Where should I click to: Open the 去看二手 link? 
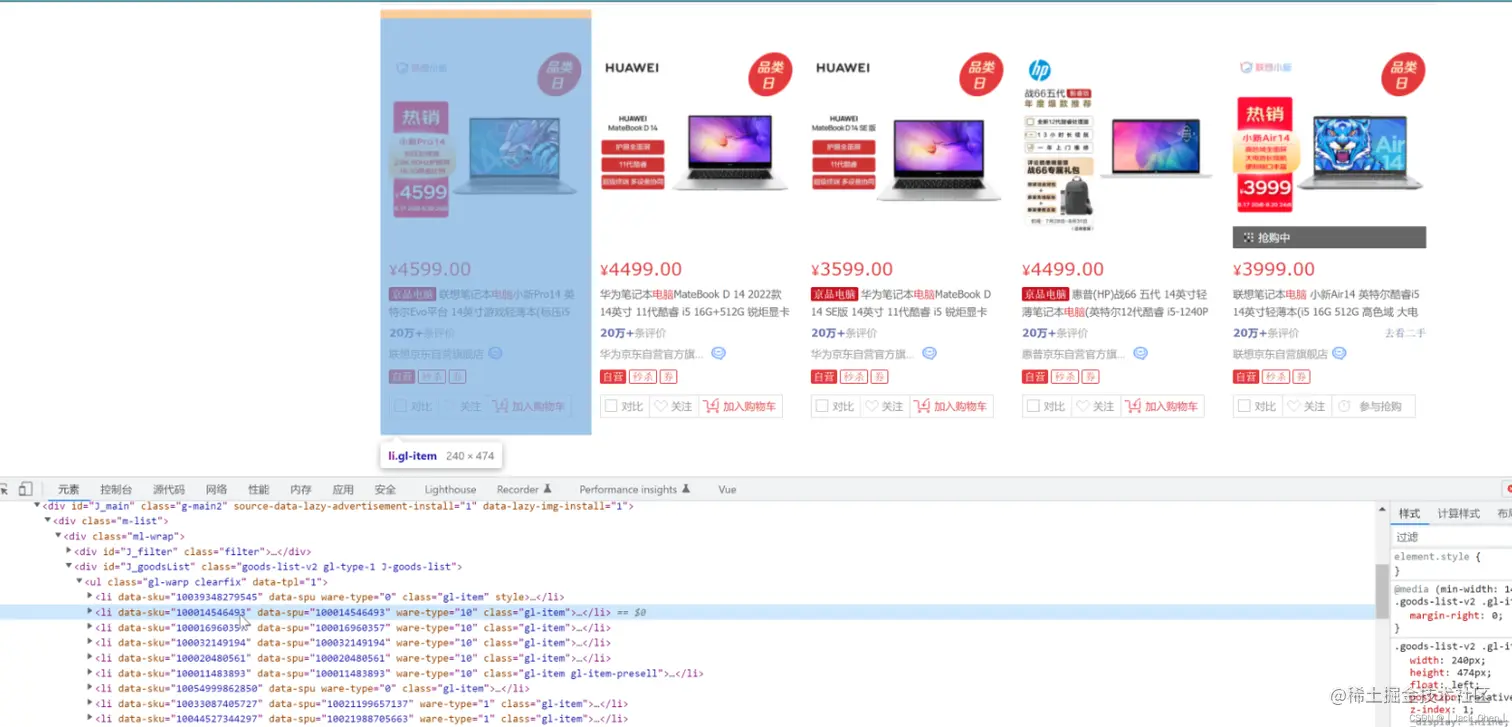point(1406,333)
